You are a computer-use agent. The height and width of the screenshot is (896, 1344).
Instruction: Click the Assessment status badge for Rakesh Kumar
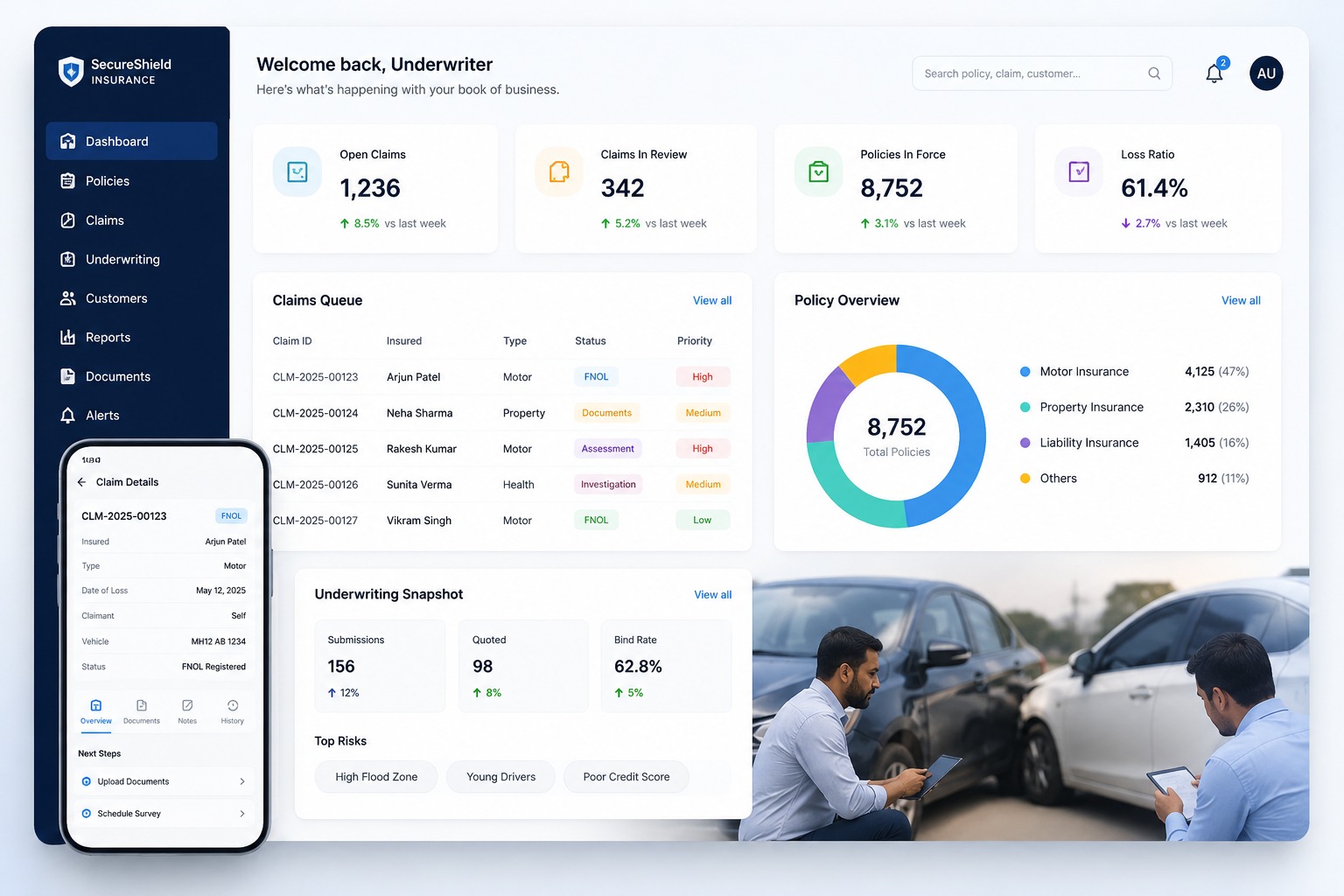[x=607, y=449]
